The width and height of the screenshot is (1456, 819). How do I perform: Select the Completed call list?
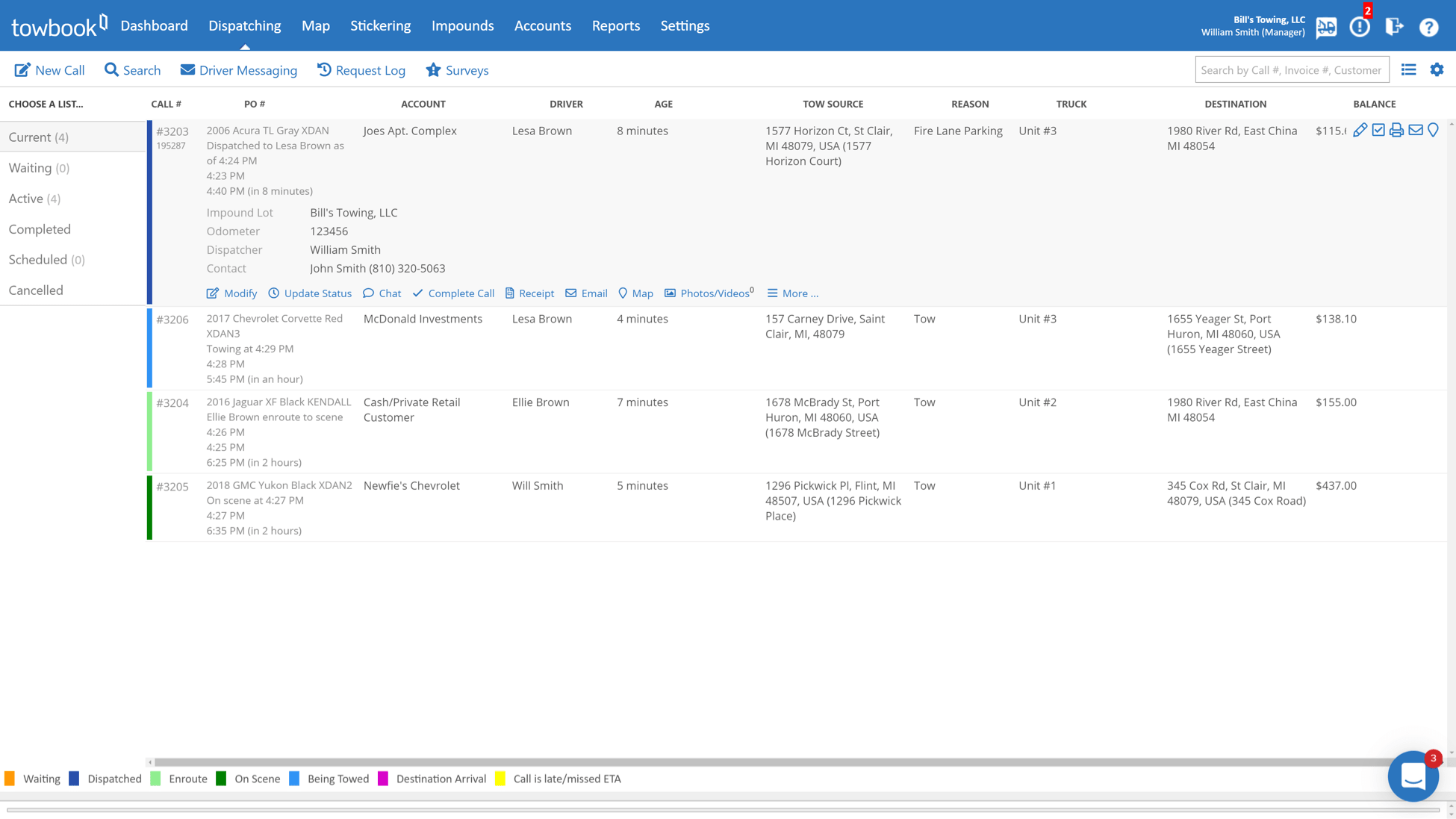[x=40, y=229]
